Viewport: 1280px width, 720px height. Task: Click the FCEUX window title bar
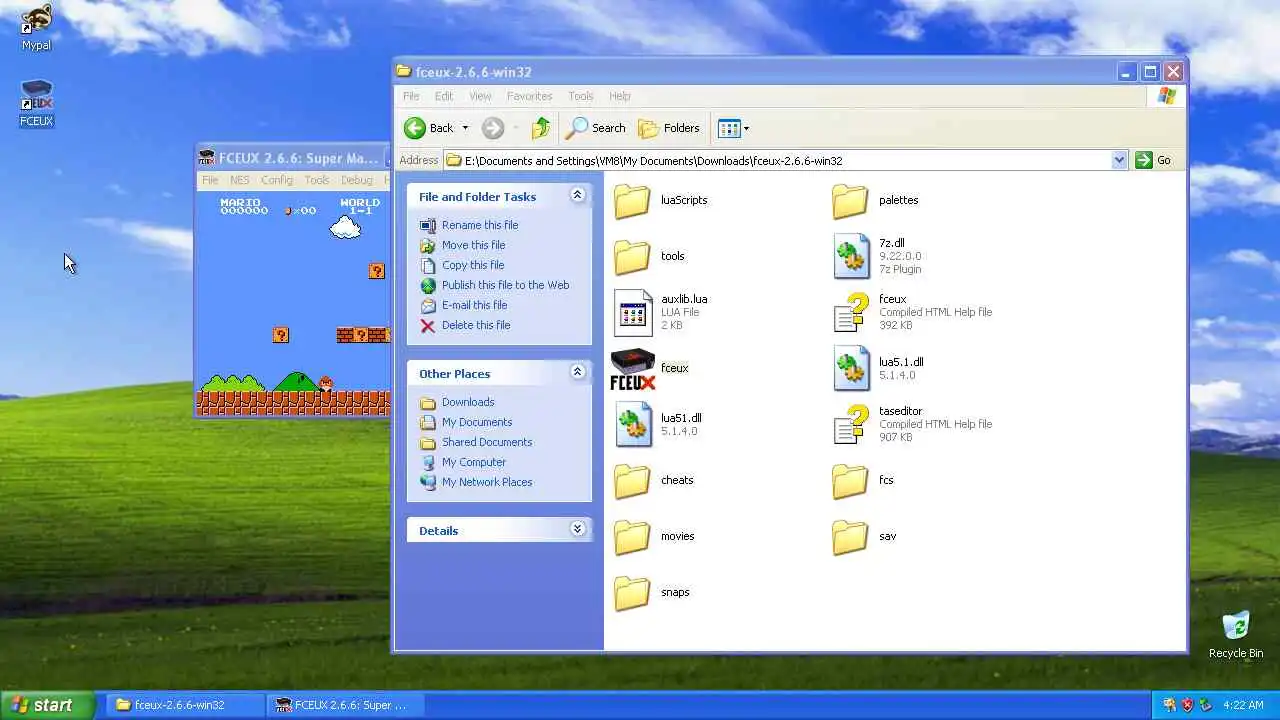click(292, 157)
